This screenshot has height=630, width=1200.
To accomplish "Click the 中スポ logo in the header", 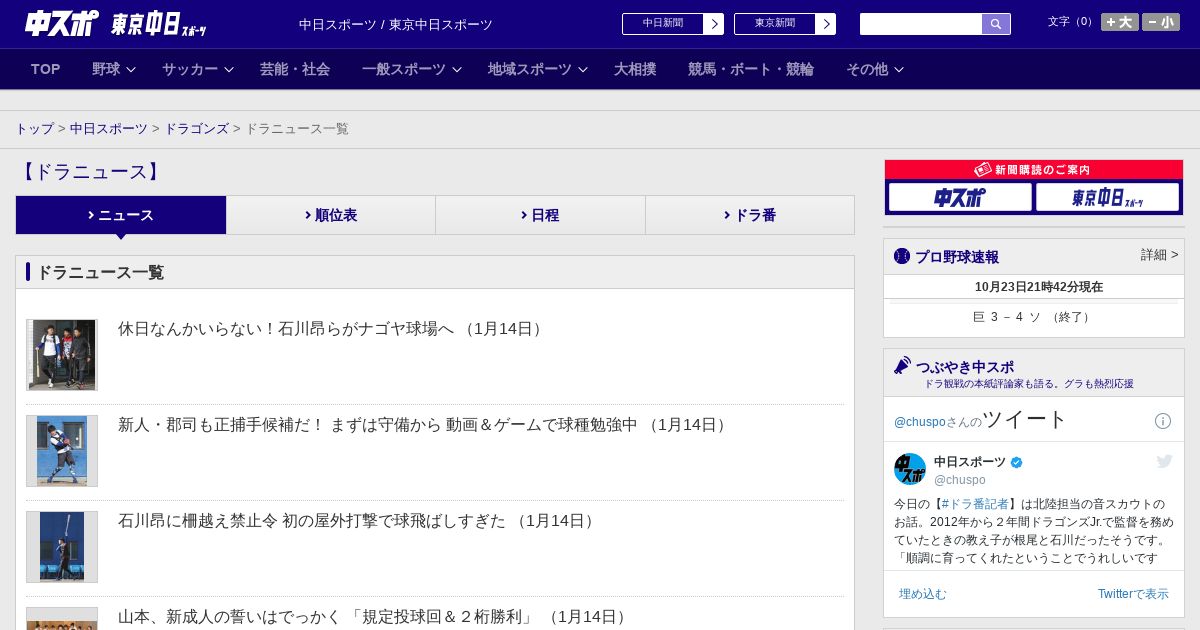I will pos(62,23).
